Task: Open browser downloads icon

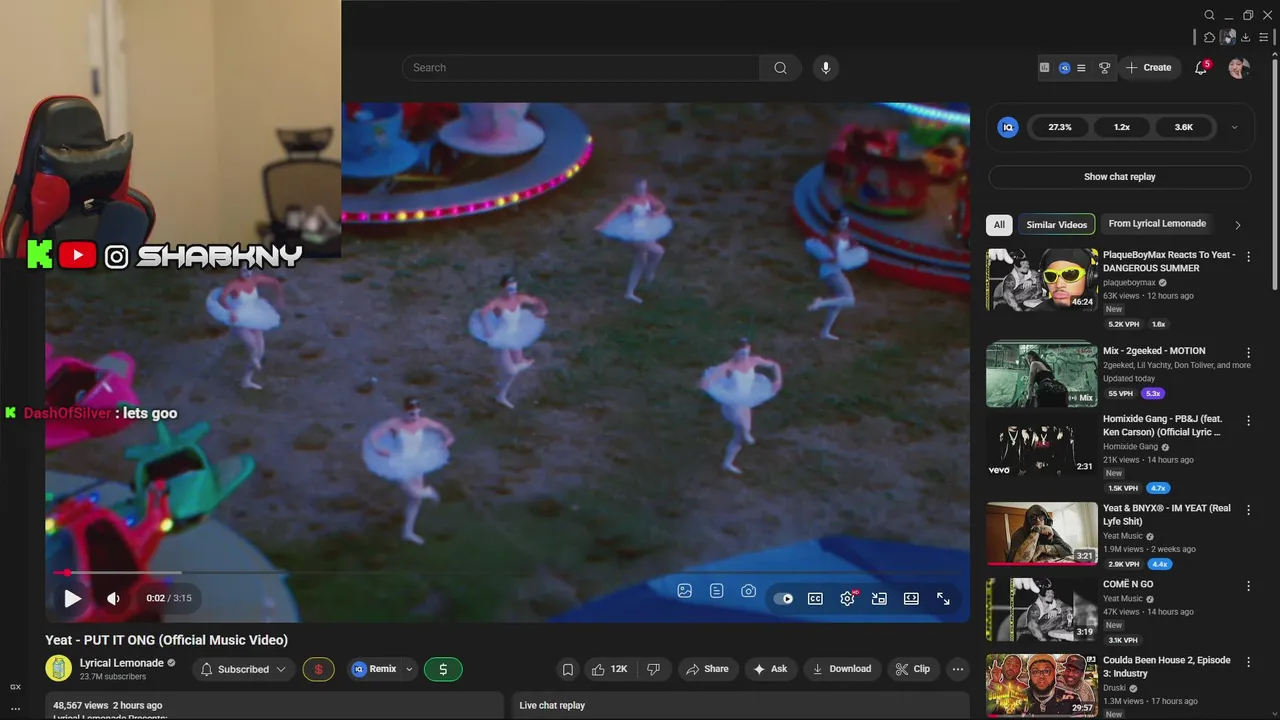Action: (x=1246, y=37)
